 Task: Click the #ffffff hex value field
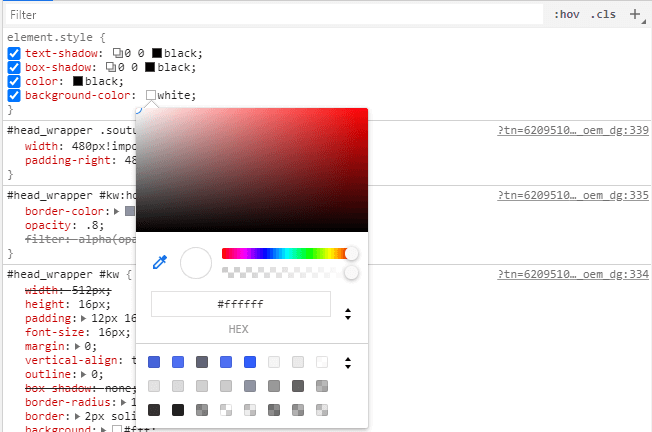click(x=241, y=304)
